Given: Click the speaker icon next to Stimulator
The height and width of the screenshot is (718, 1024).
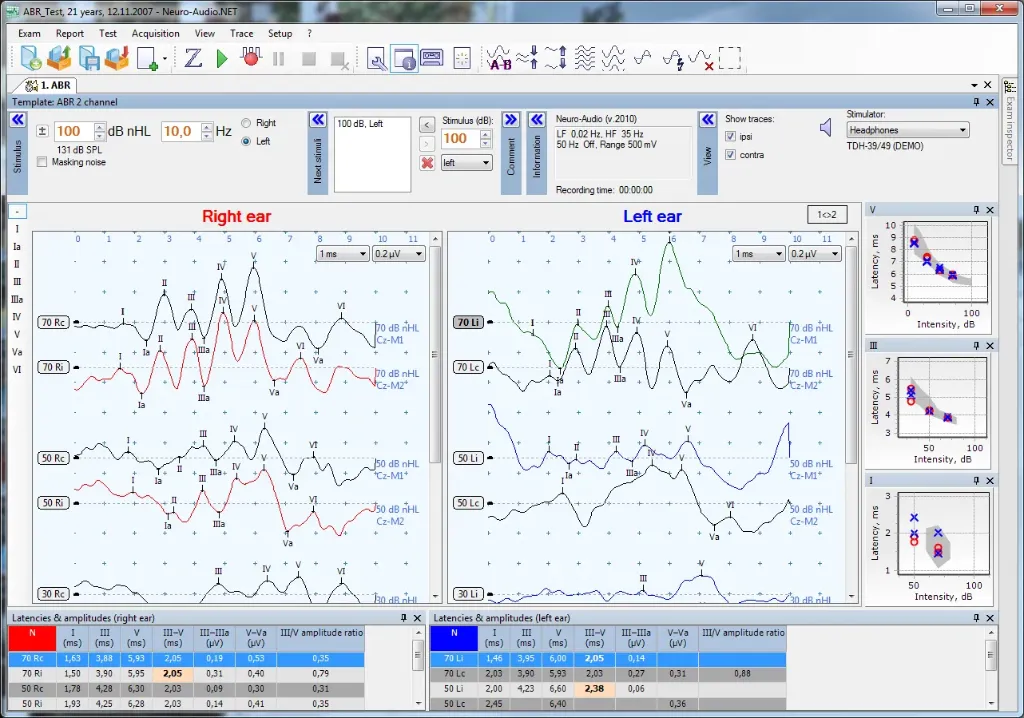Looking at the screenshot, I should tap(825, 127).
